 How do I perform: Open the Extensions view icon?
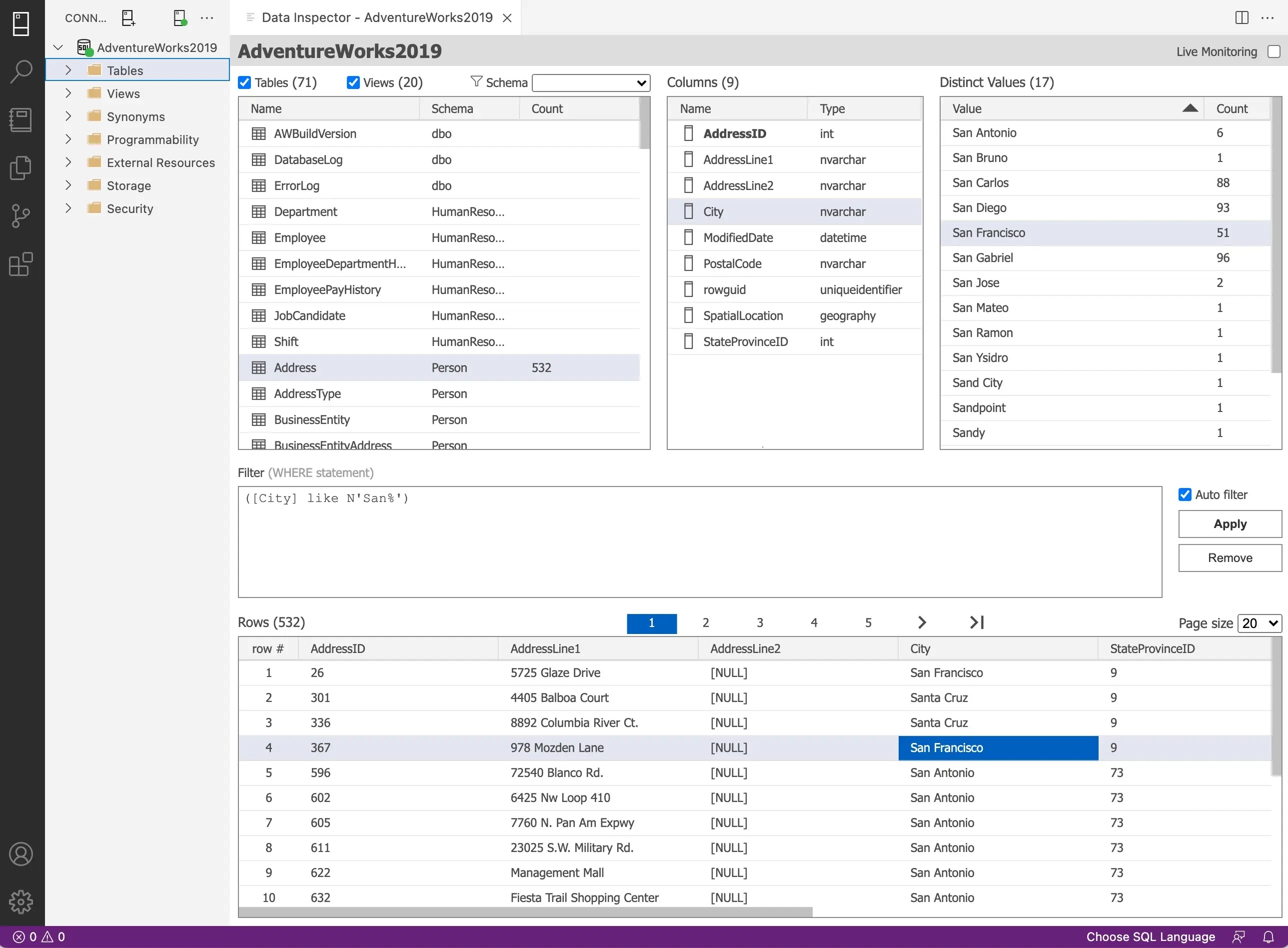pyautogui.click(x=21, y=264)
